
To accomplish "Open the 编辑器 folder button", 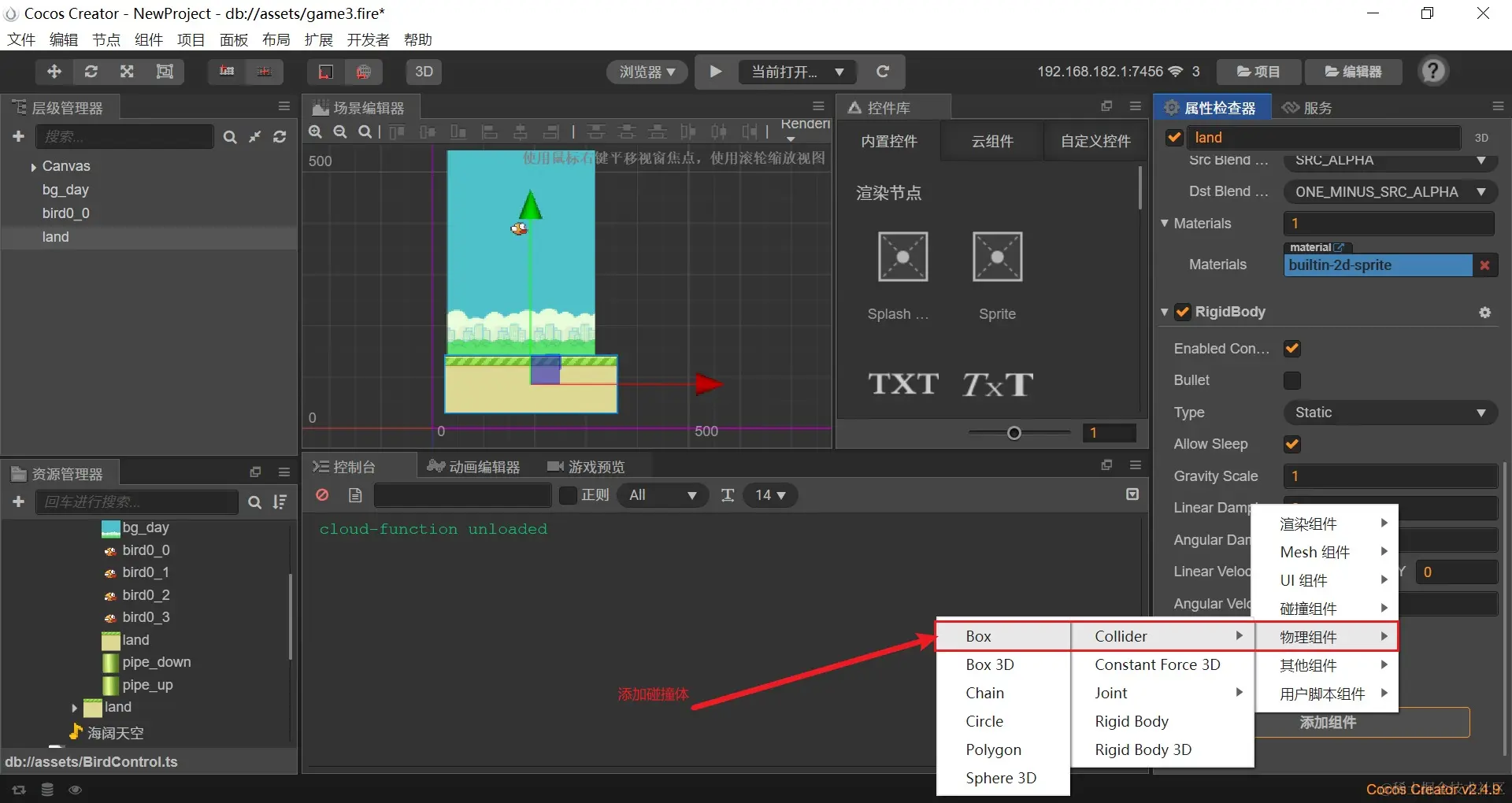I will tap(1354, 72).
